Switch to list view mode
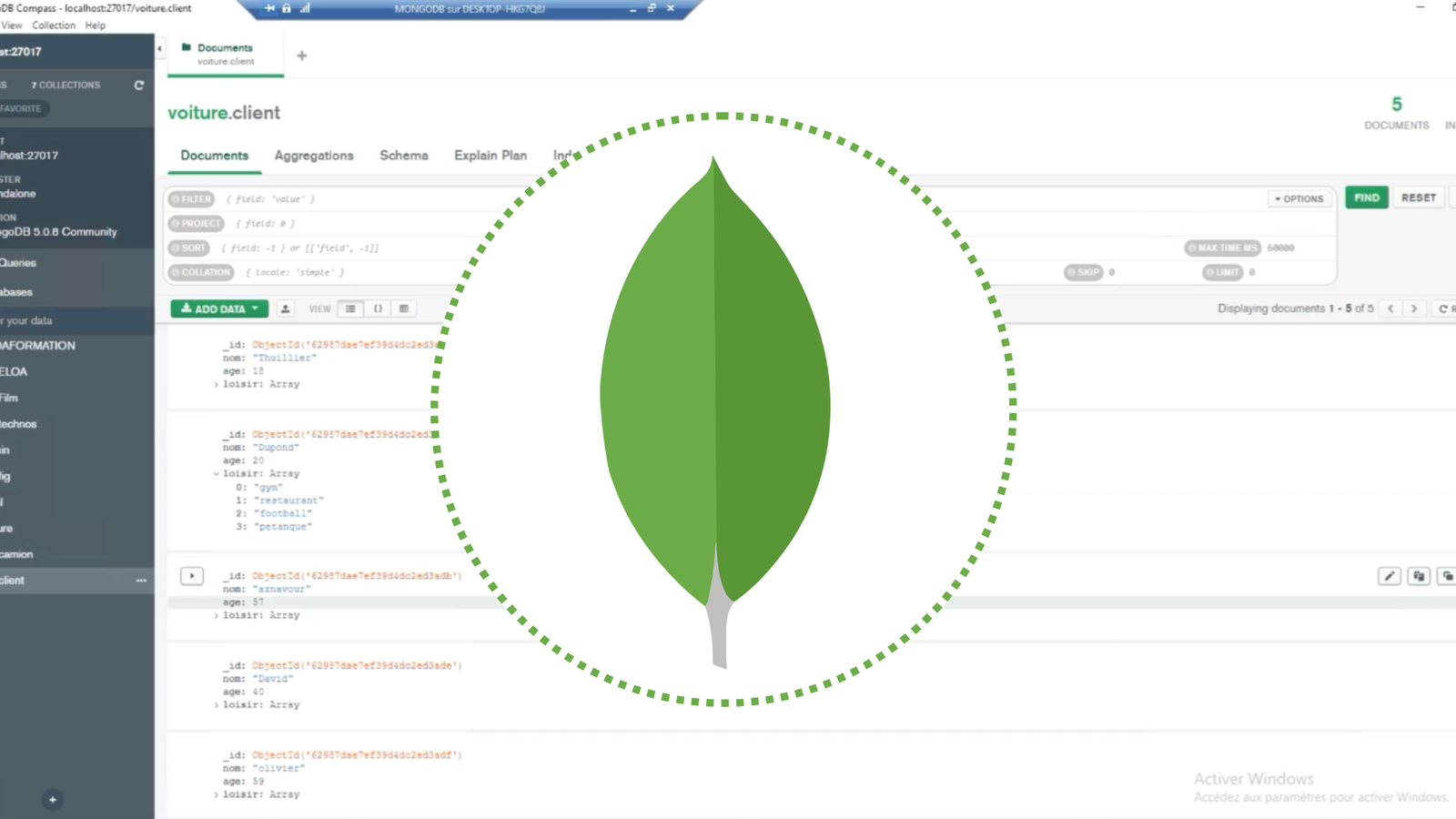This screenshot has width=1456, height=819. tap(350, 308)
